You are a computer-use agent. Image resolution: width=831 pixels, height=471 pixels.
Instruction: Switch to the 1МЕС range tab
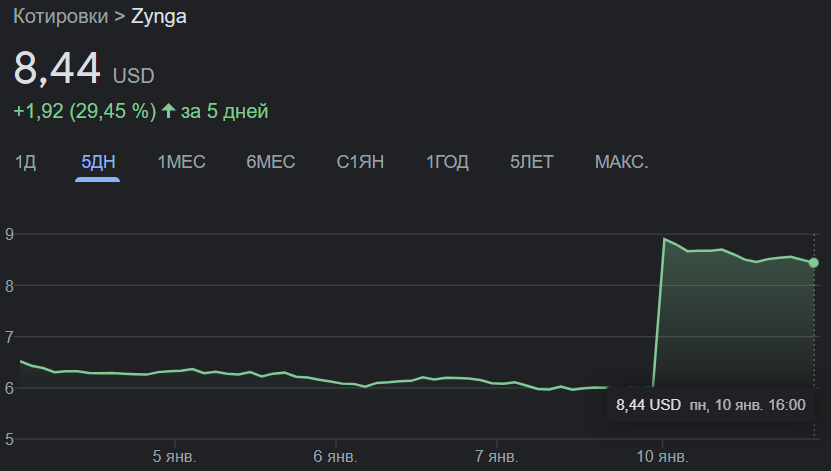pos(181,162)
